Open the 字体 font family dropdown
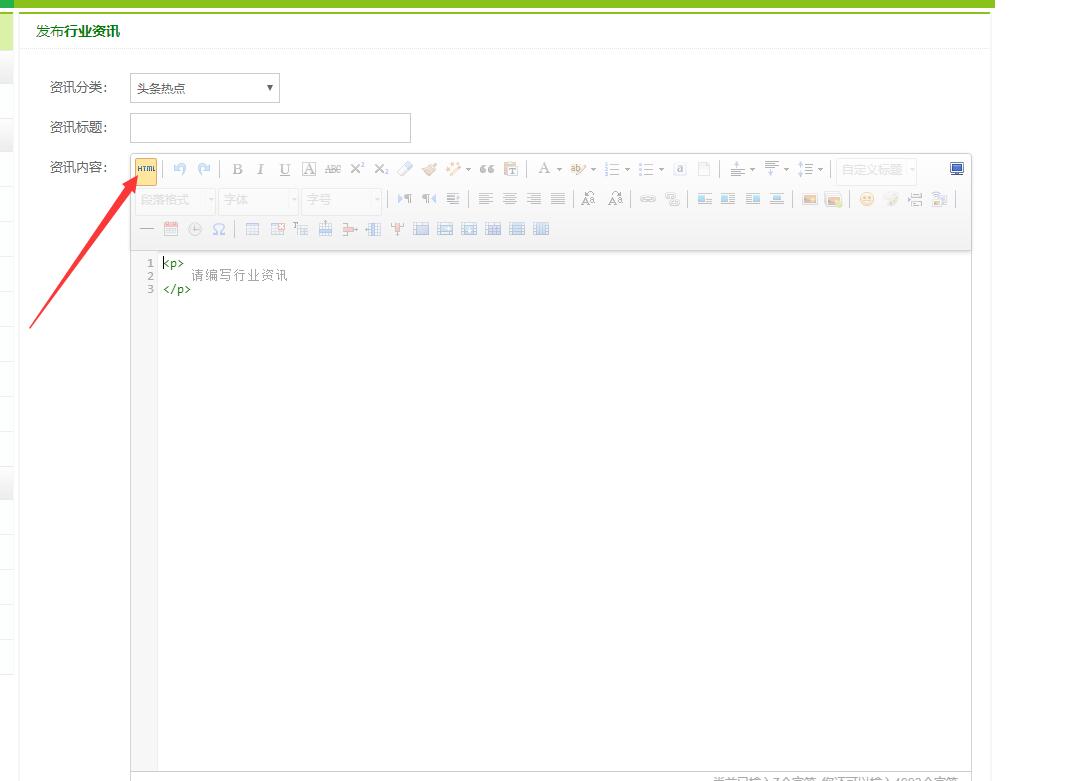Screen dimensions: 1085x781 tap(258, 199)
